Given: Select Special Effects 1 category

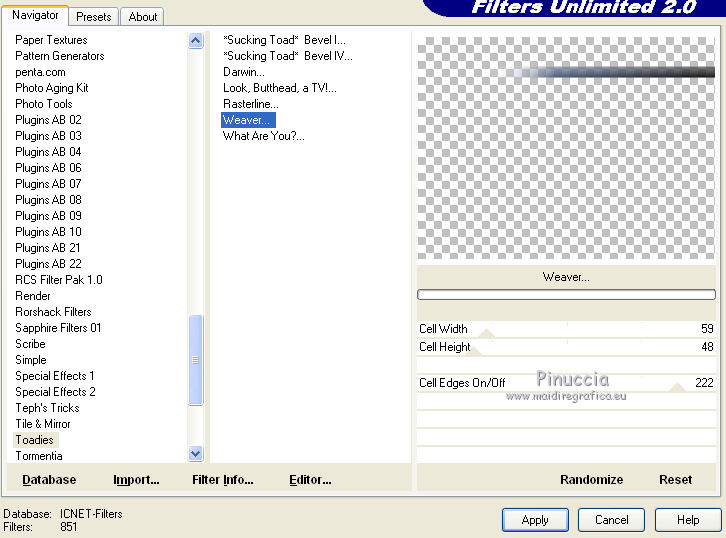Looking at the screenshot, I should pyautogui.click(x=55, y=375).
